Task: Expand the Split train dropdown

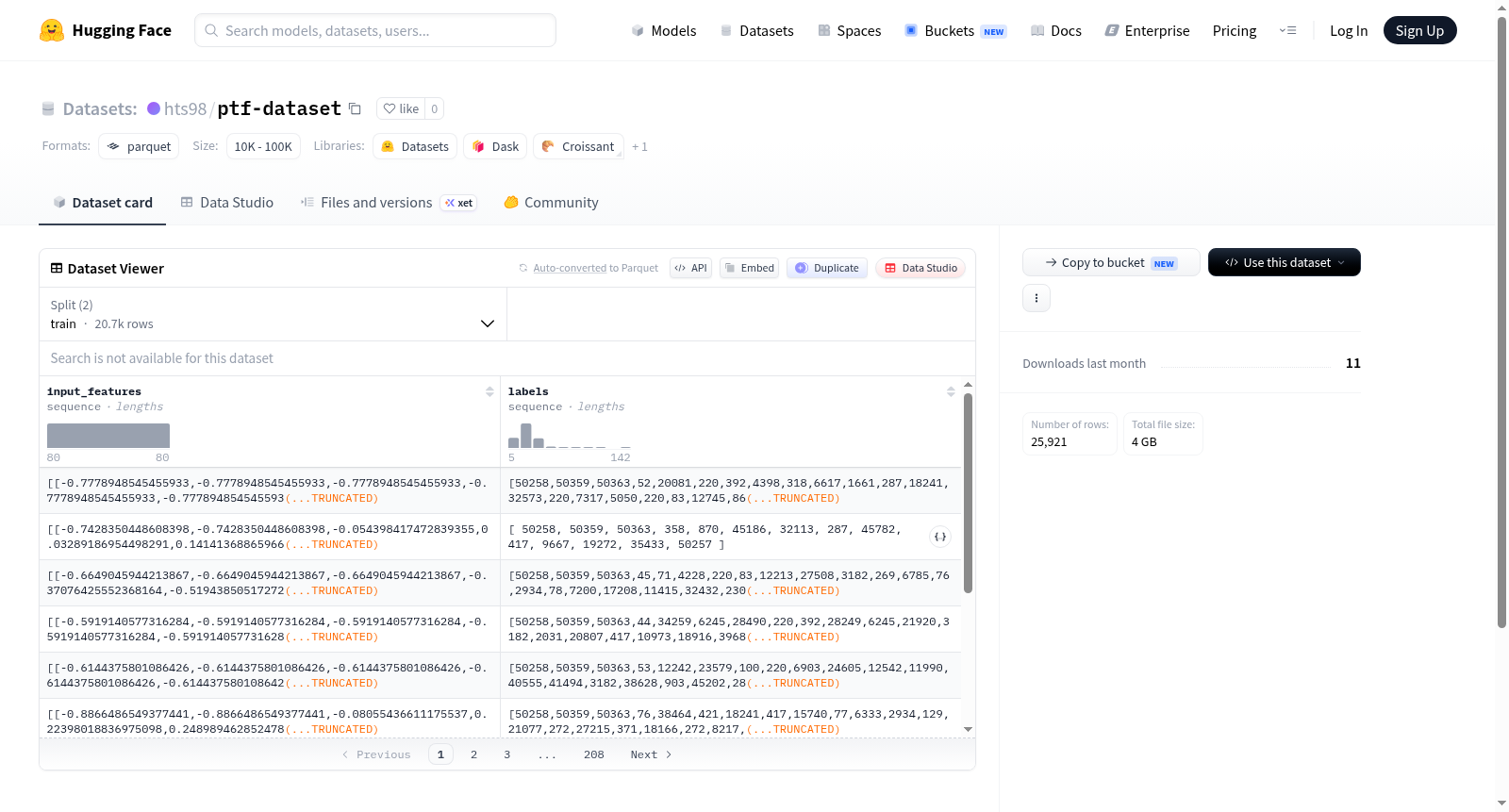Action: tap(273, 314)
